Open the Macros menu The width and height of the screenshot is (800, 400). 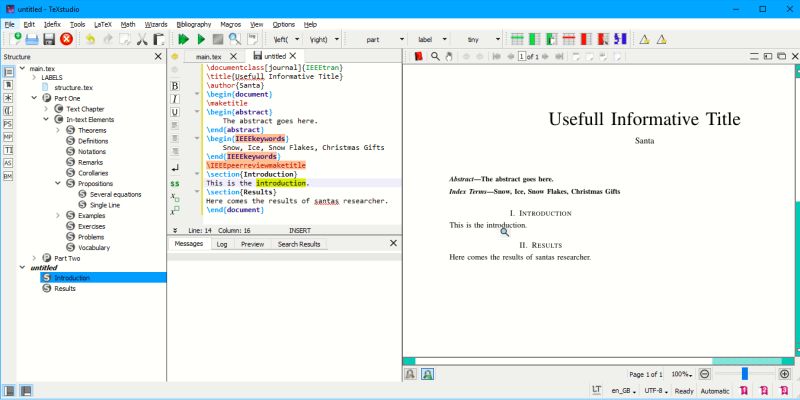pos(231,24)
